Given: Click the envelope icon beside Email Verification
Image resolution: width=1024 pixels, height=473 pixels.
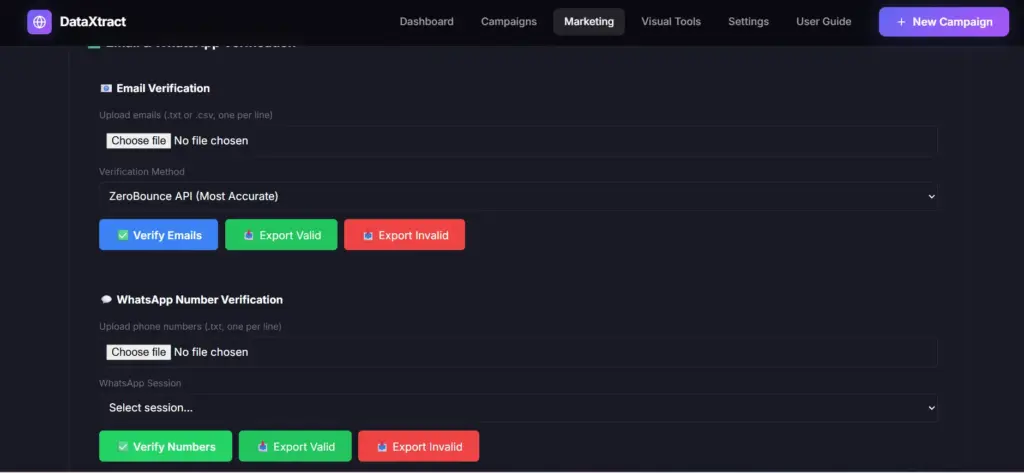Looking at the screenshot, I should pyautogui.click(x=106, y=88).
